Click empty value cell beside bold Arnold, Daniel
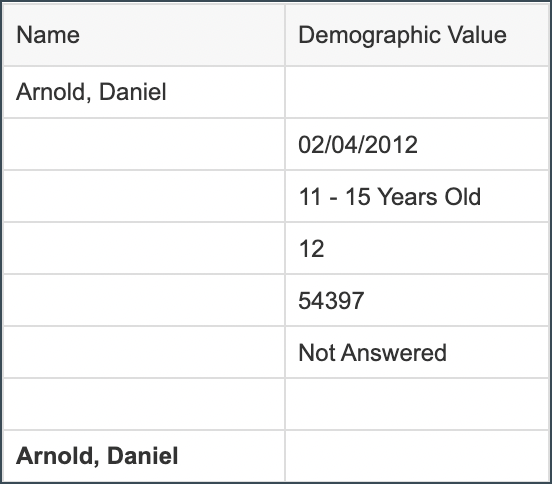Image resolution: width=552 pixels, height=484 pixels. (417, 455)
